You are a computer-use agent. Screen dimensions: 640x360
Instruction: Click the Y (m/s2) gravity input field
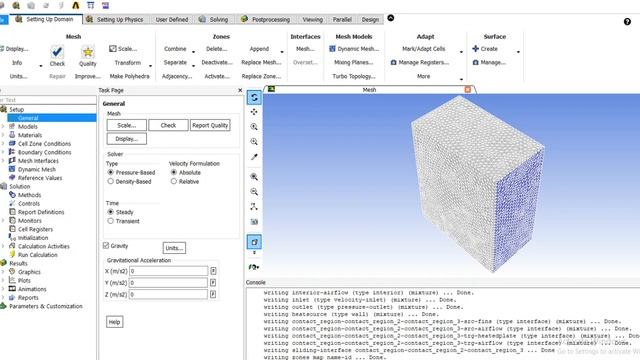(169, 282)
